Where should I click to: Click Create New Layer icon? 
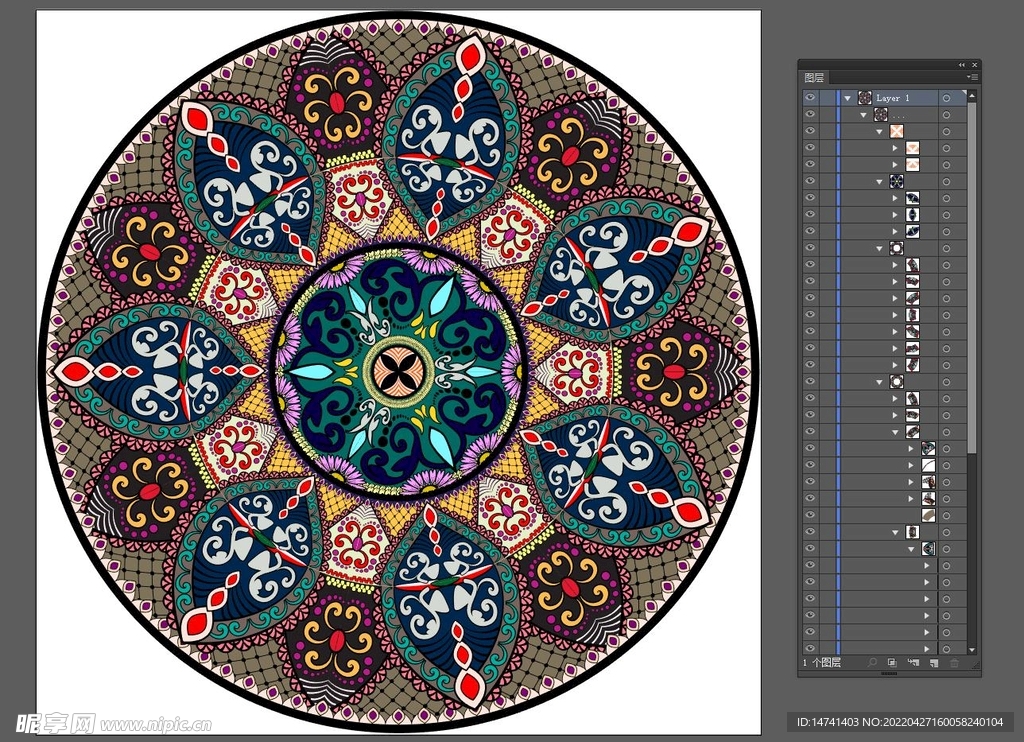point(932,663)
